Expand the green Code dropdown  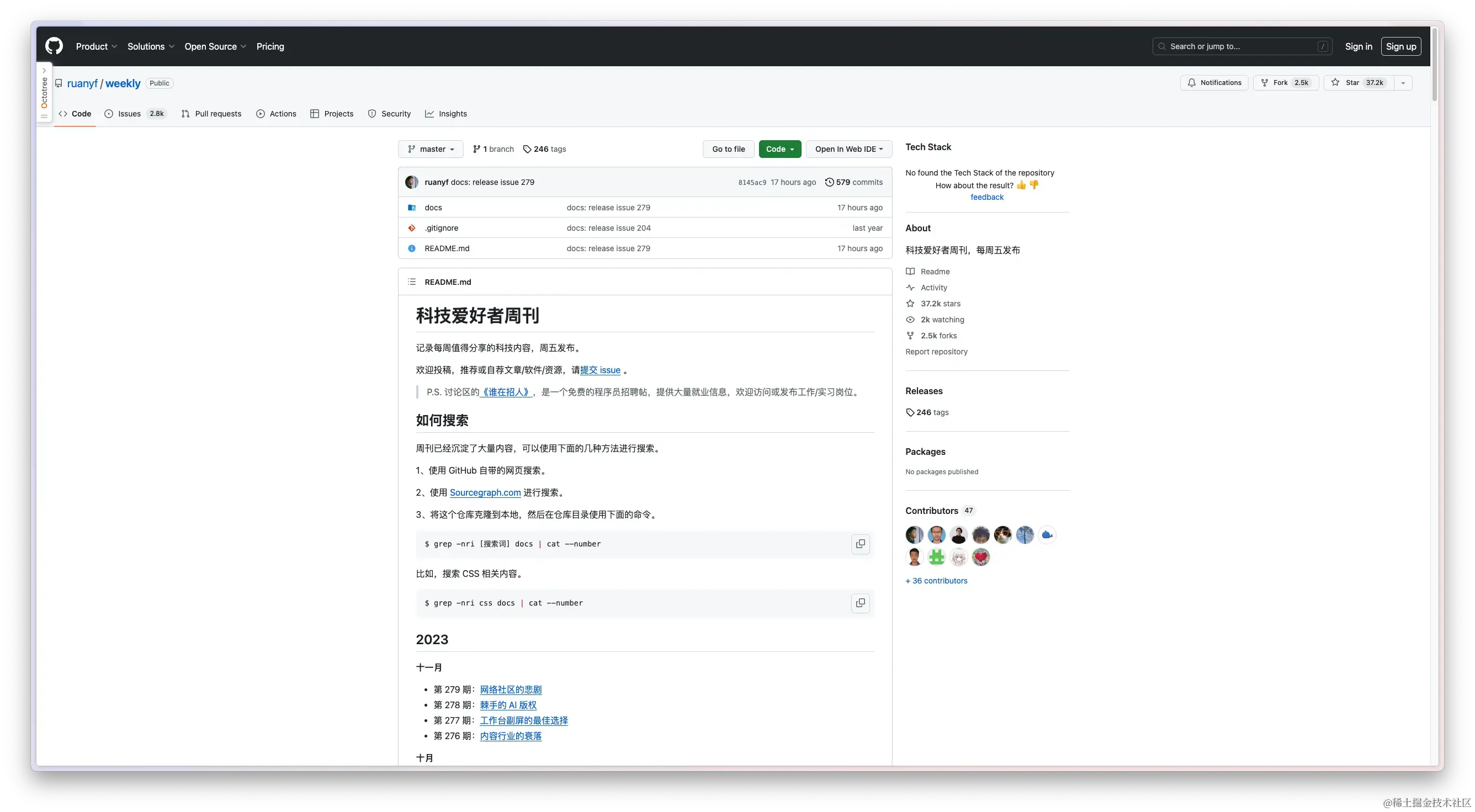[x=779, y=149]
